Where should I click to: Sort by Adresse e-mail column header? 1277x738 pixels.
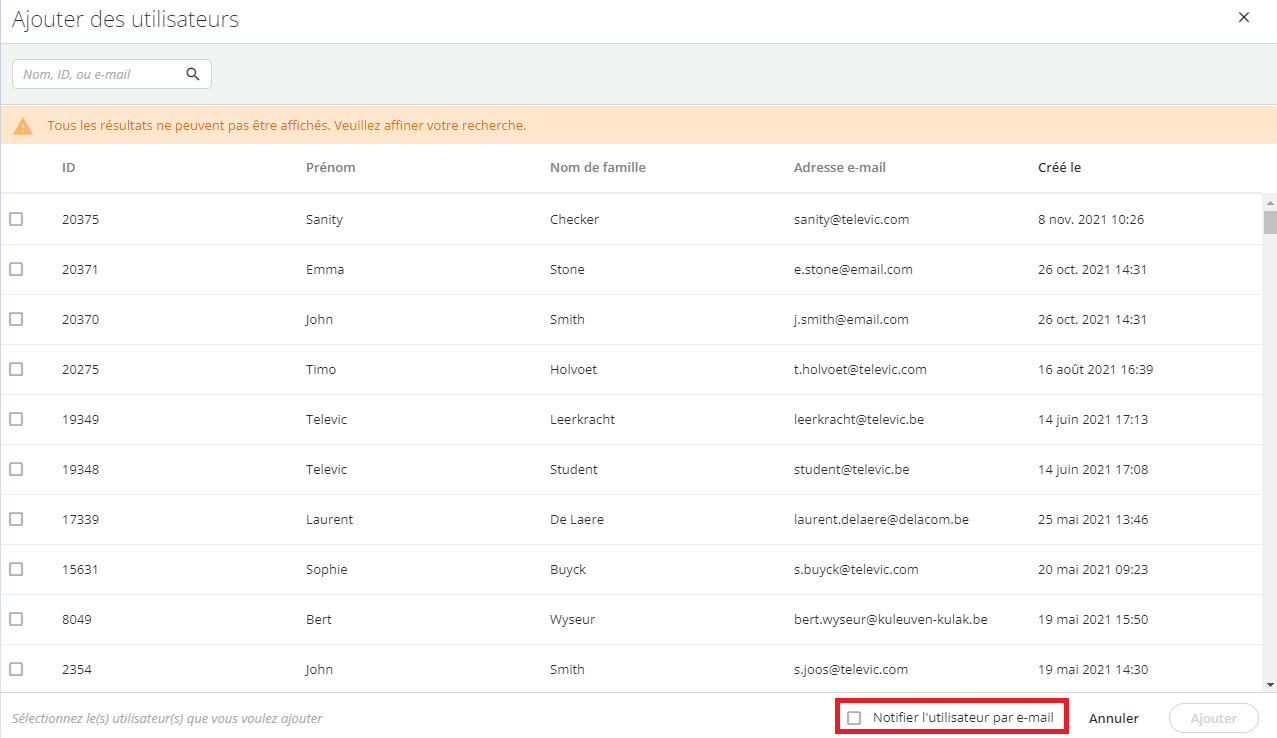(840, 167)
